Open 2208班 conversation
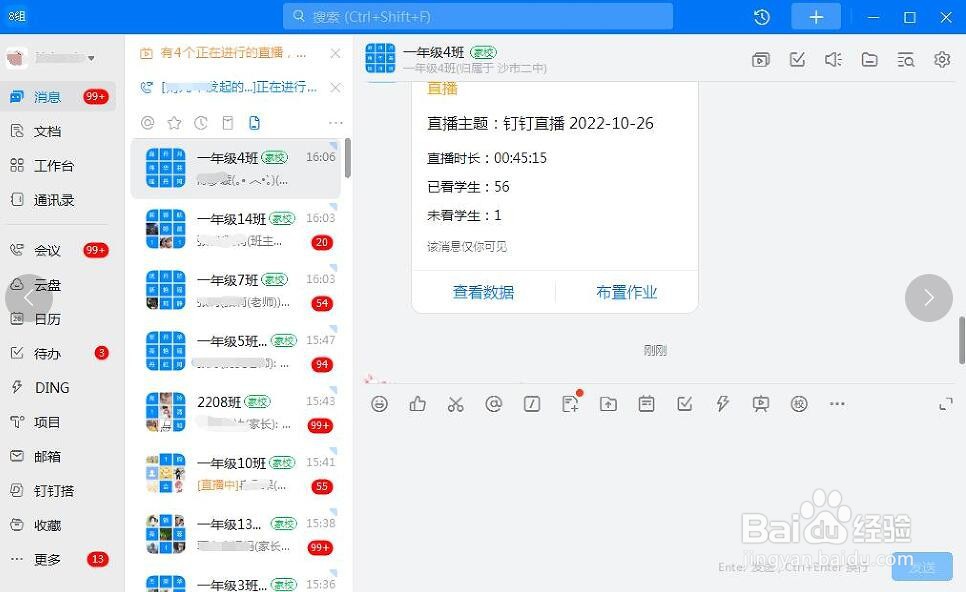The width and height of the screenshot is (966, 592). (x=236, y=412)
